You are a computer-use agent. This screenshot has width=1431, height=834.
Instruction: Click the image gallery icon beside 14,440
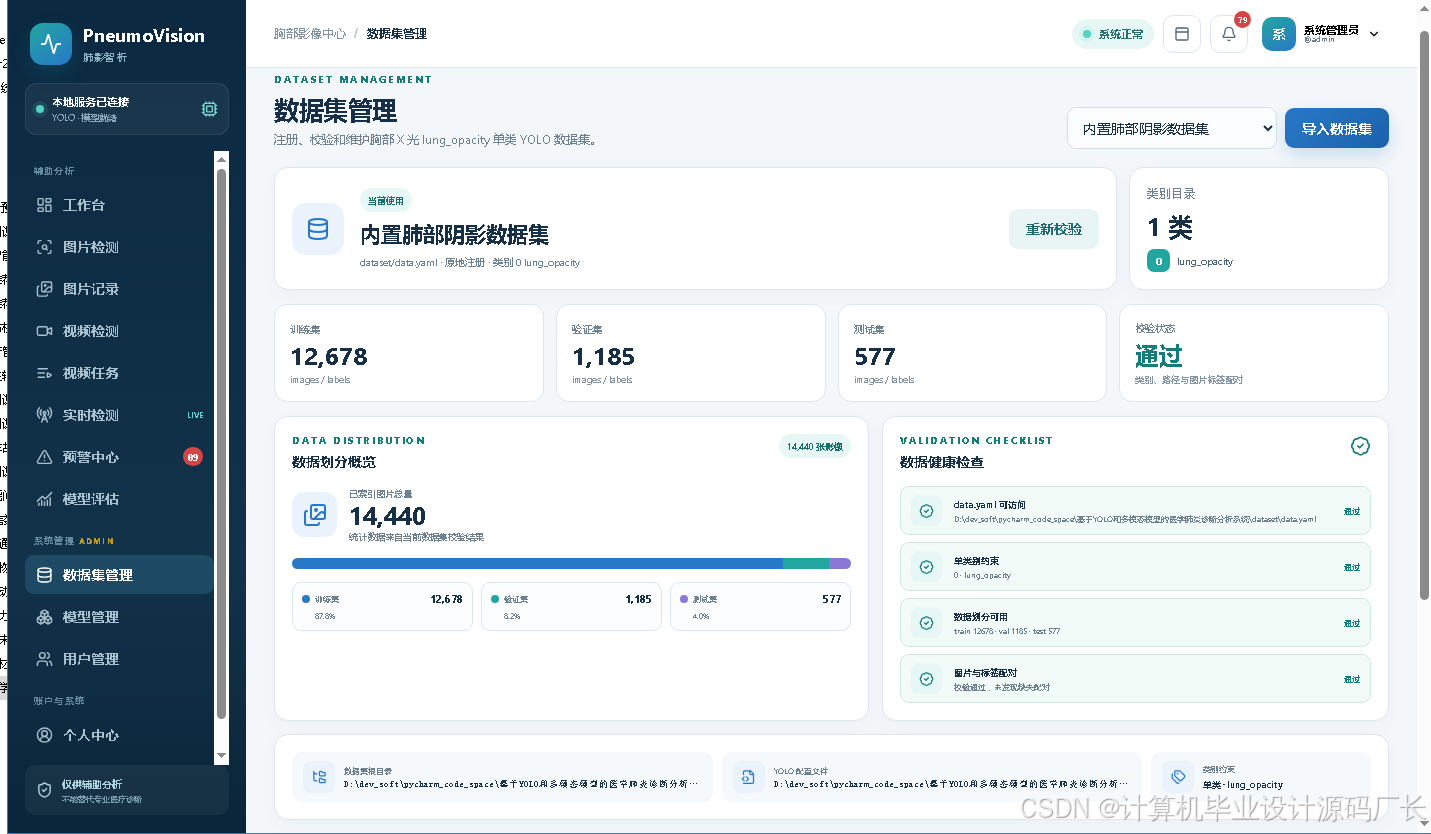pyautogui.click(x=315, y=515)
